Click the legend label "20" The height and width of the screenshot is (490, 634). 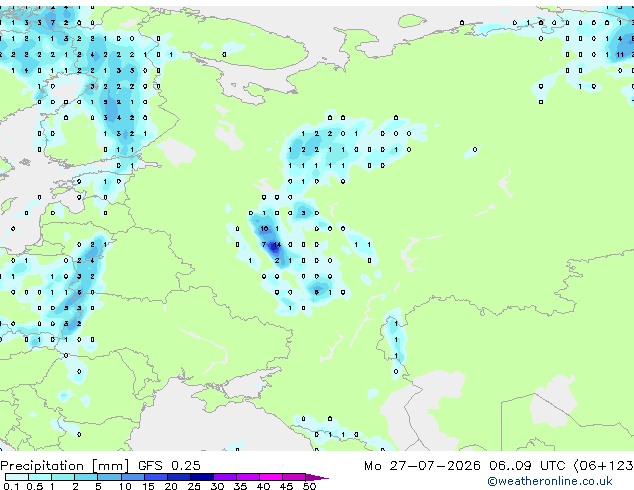pos(171,486)
